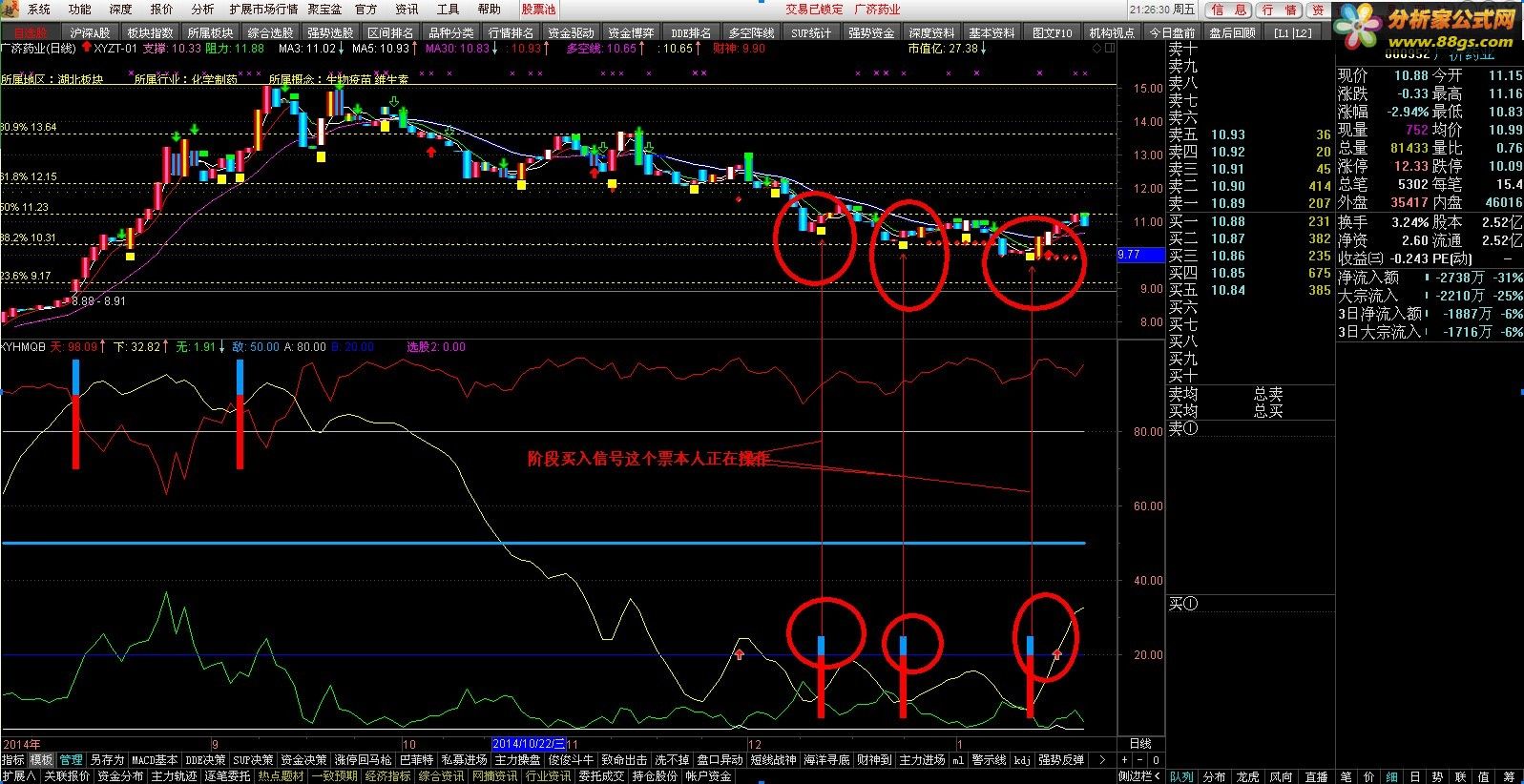Open 资金分布 bottom tab
Viewport: 1524px width, 784px height.
point(120,776)
